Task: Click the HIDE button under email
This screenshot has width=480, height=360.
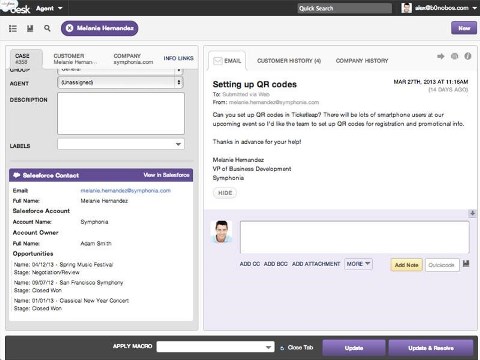Action: point(225,193)
